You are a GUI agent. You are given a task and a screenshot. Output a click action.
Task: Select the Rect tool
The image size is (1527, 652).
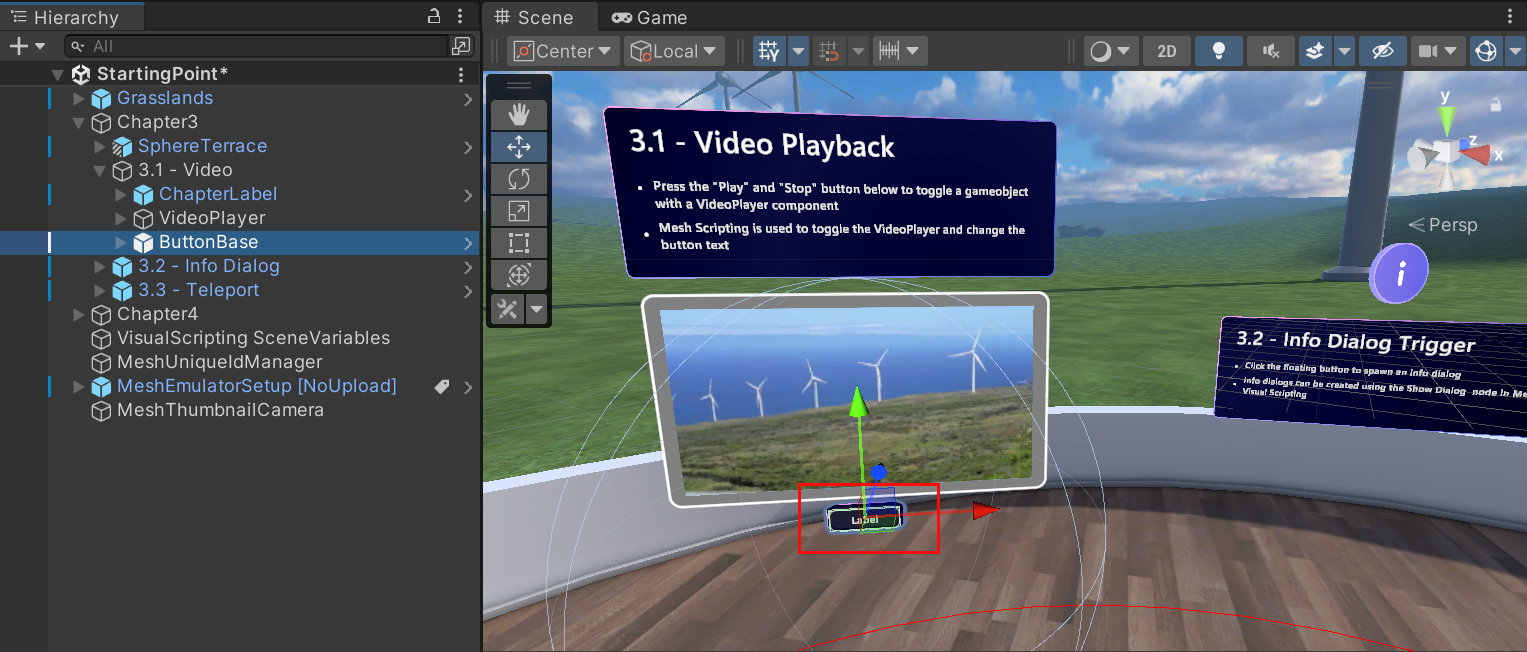519,243
